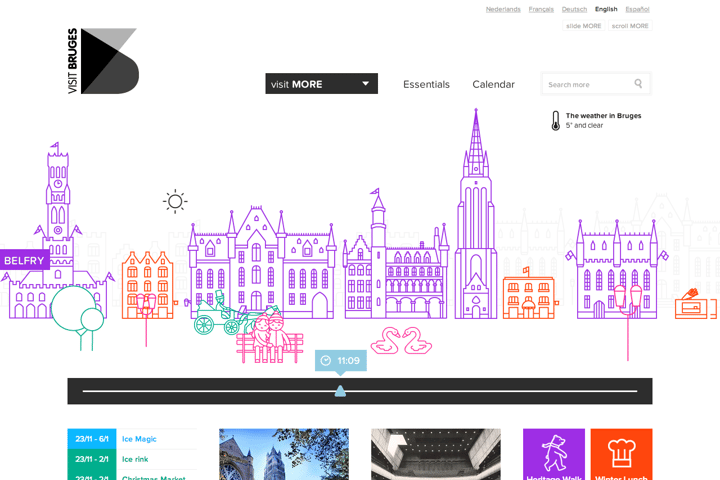Screen dimensions: 720x480
Task: Click the couple on bench illustration
Action: click(x=270, y=338)
